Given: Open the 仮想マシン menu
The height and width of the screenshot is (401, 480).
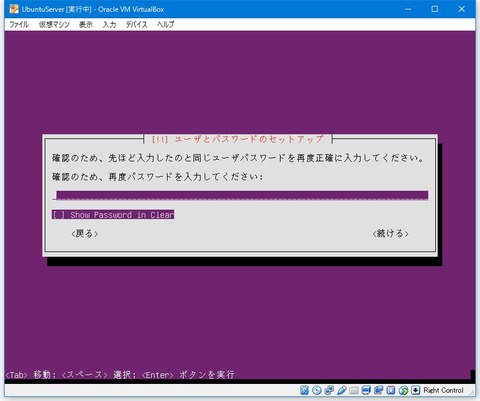Looking at the screenshot, I should pyautogui.click(x=54, y=24).
